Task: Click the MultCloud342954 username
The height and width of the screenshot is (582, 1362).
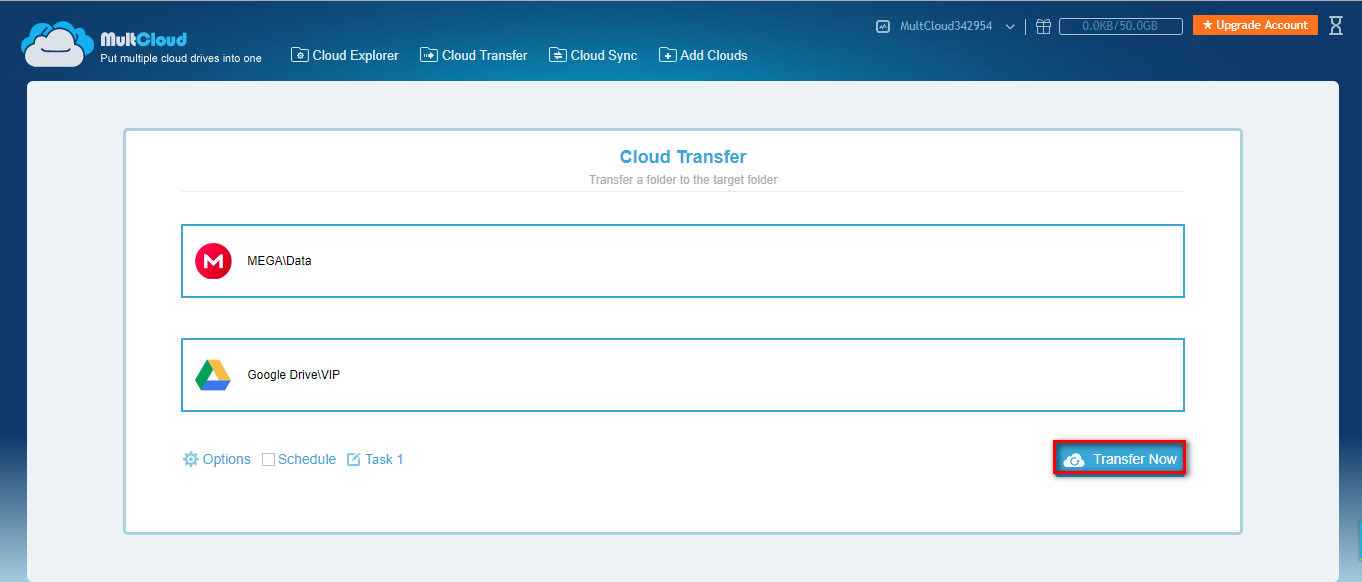Action: 946,26
